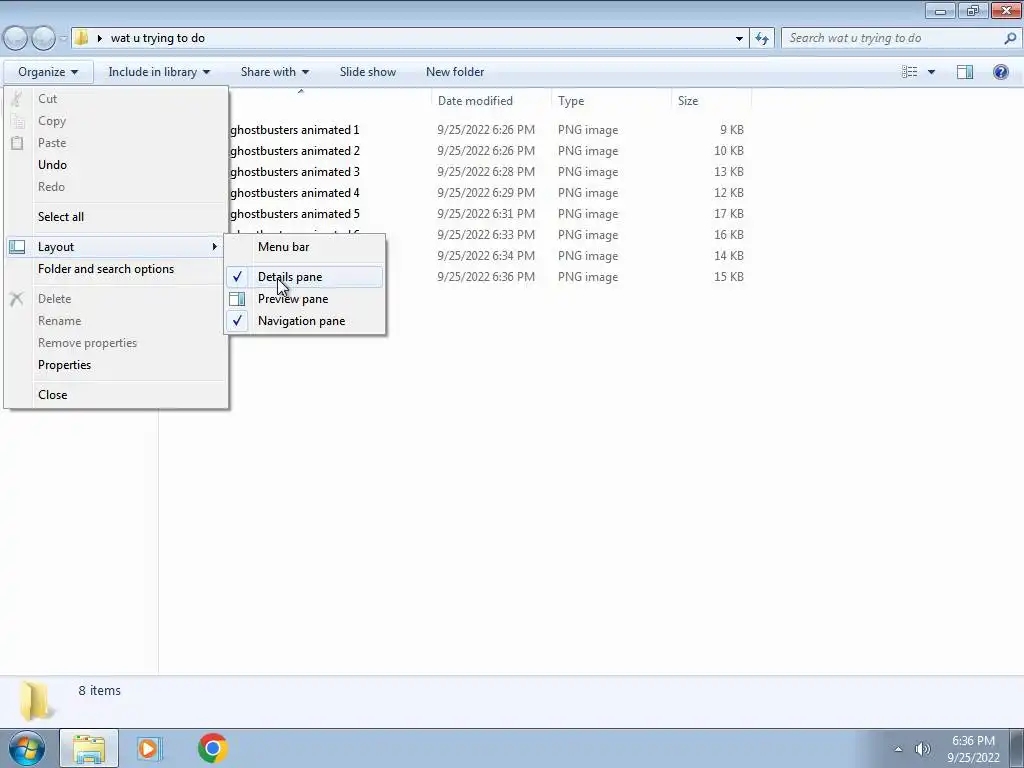1024x768 pixels.
Task: Open the Windows Start orb
Action: coord(26,748)
